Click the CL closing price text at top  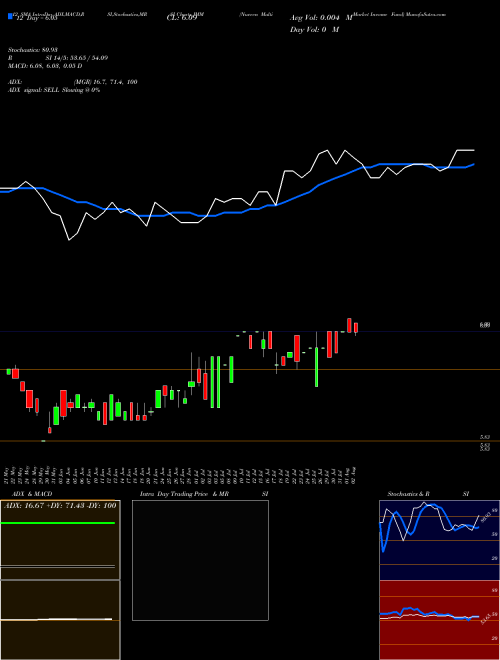(181, 18)
